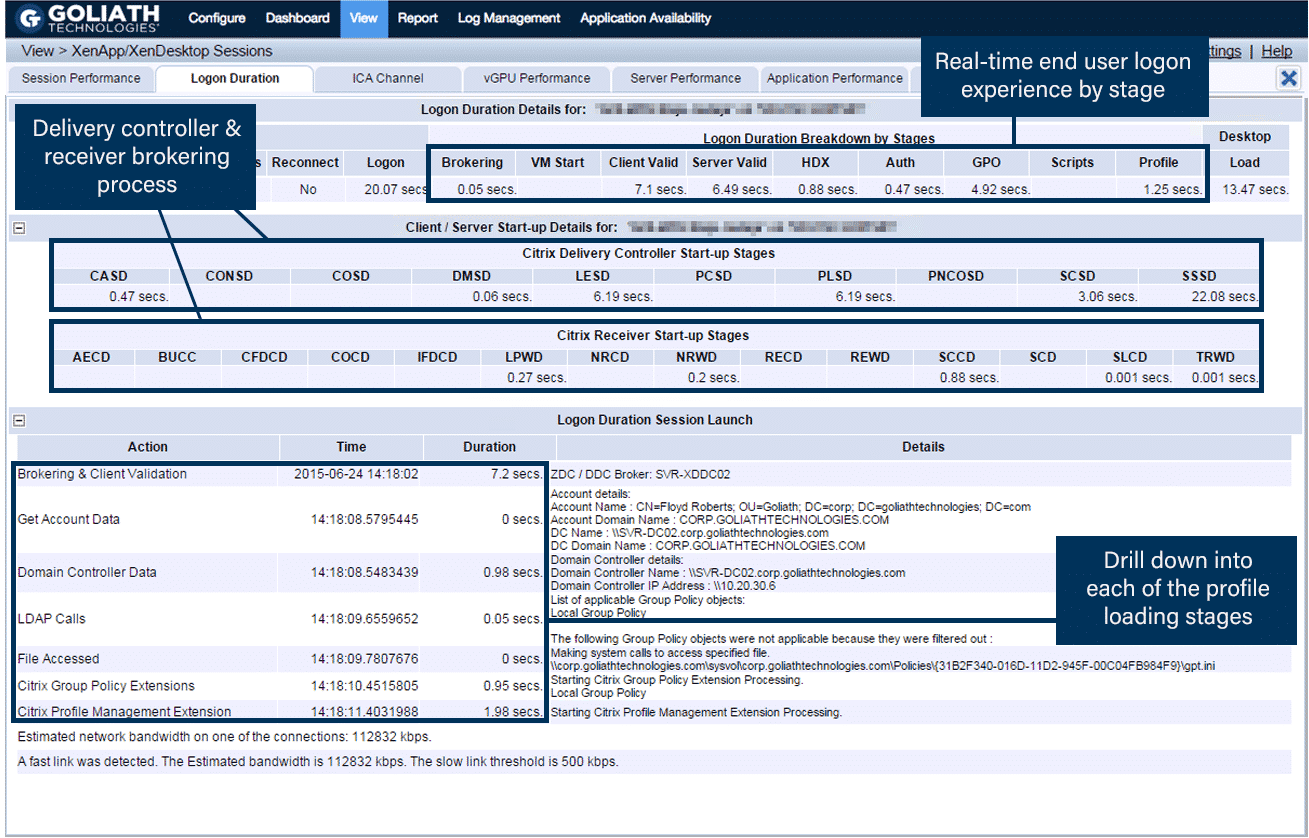Open the Log Management menu
The height and width of the screenshot is (838, 1309).
point(509,18)
